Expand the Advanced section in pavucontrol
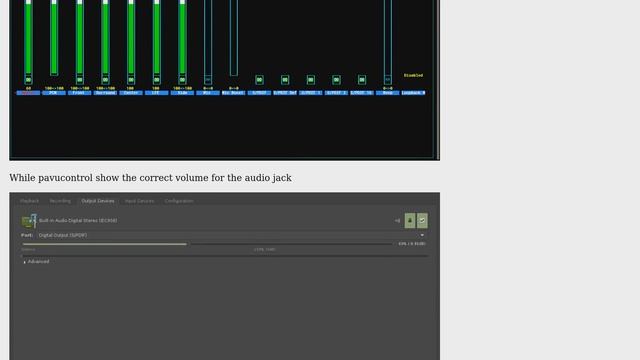640x360 pixels. tap(36, 262)
